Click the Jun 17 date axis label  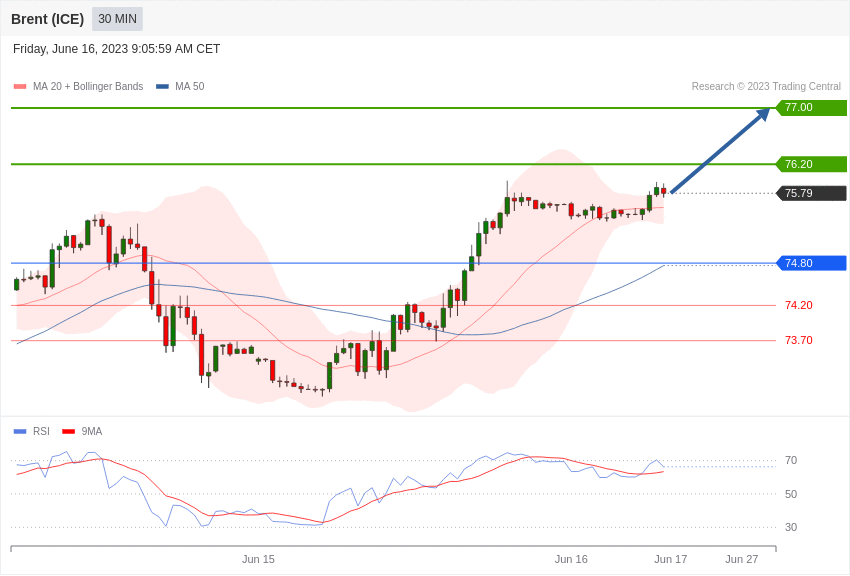pyautogui.click(x=671, y=559)
